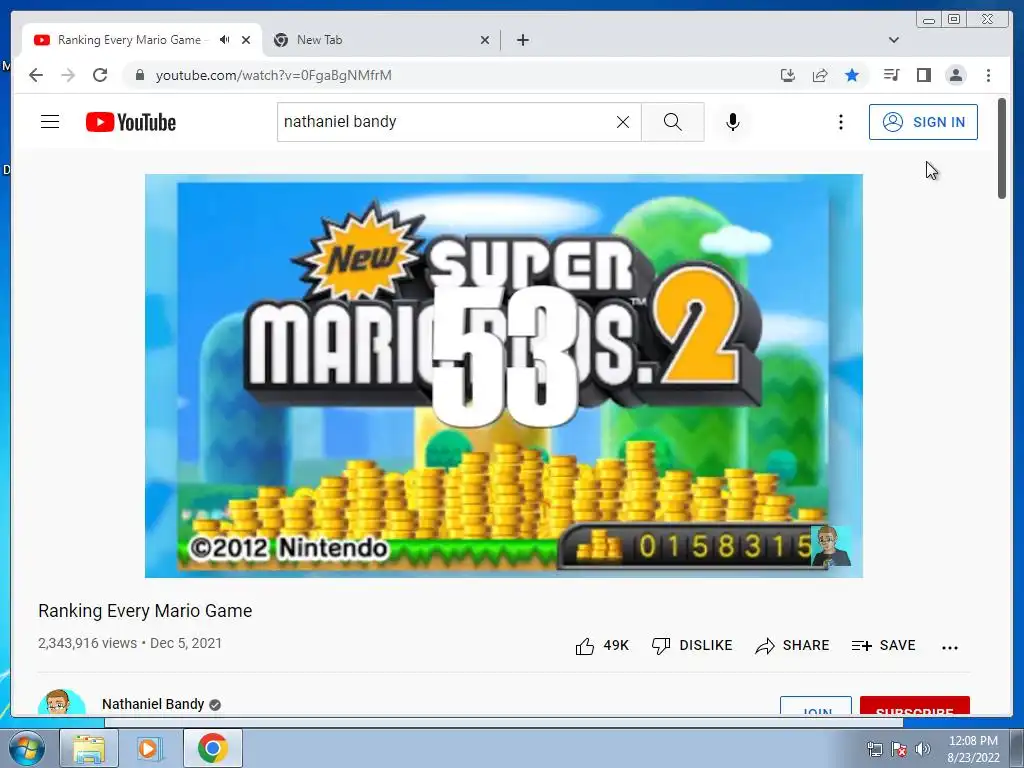The height and width of the screenshot is (768, 1024).
Task: Open the Nathaniel Bandy channel name link
Action: coord(153,704)
